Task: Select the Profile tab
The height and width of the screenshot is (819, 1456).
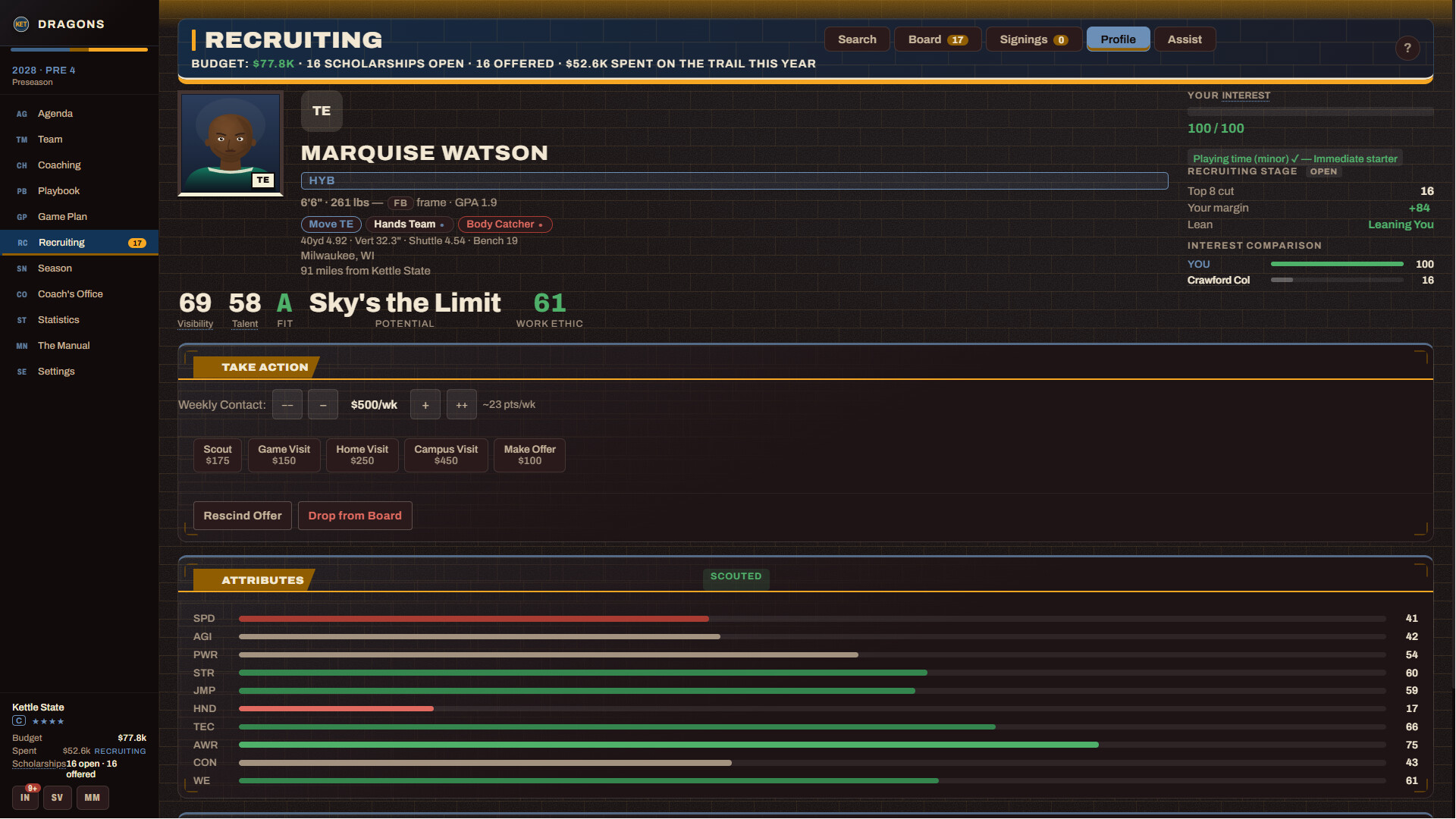Action: click(x=1119, y=39)
